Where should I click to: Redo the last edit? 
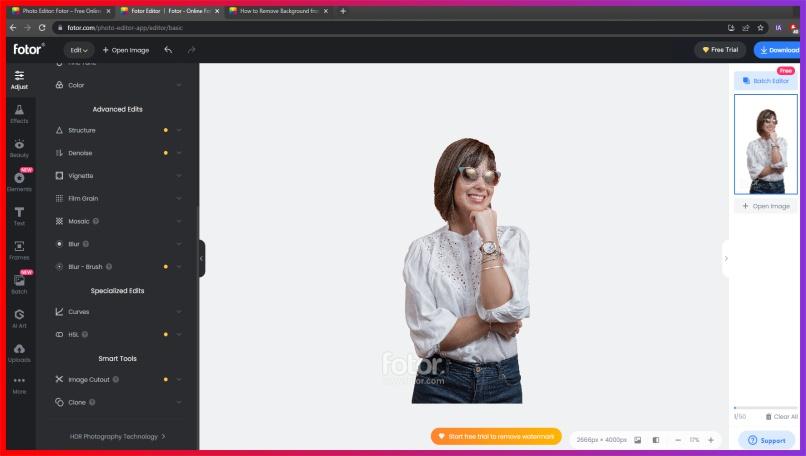tap(192, 50)
